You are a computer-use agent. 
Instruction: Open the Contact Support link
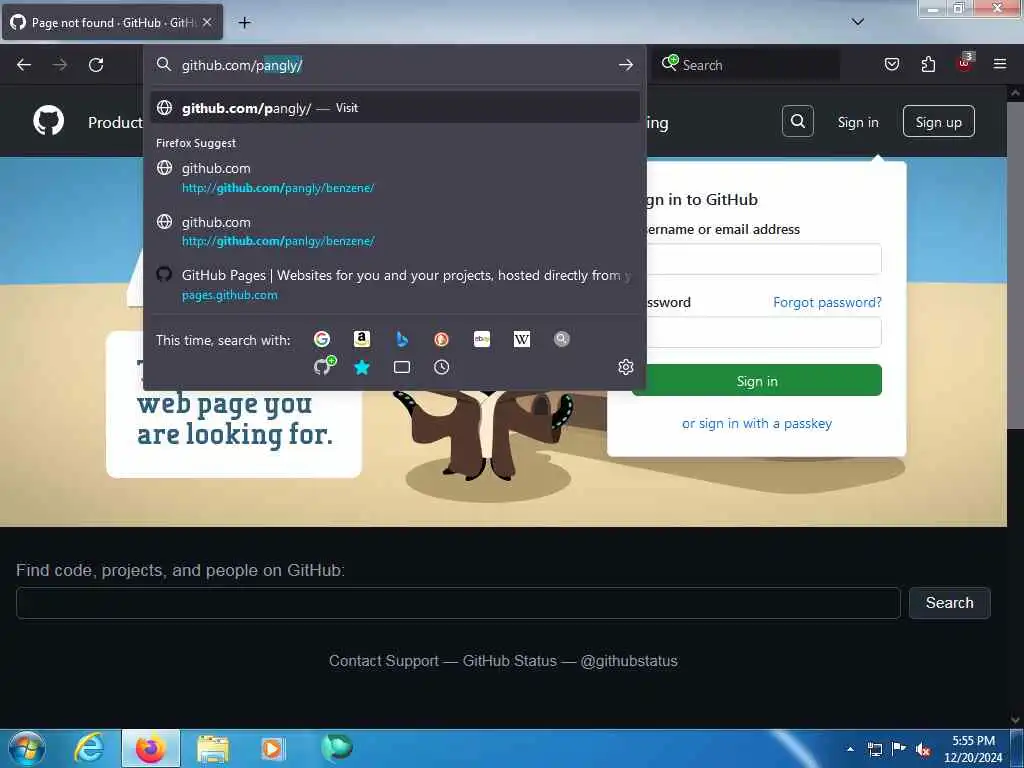pos(383,661)
